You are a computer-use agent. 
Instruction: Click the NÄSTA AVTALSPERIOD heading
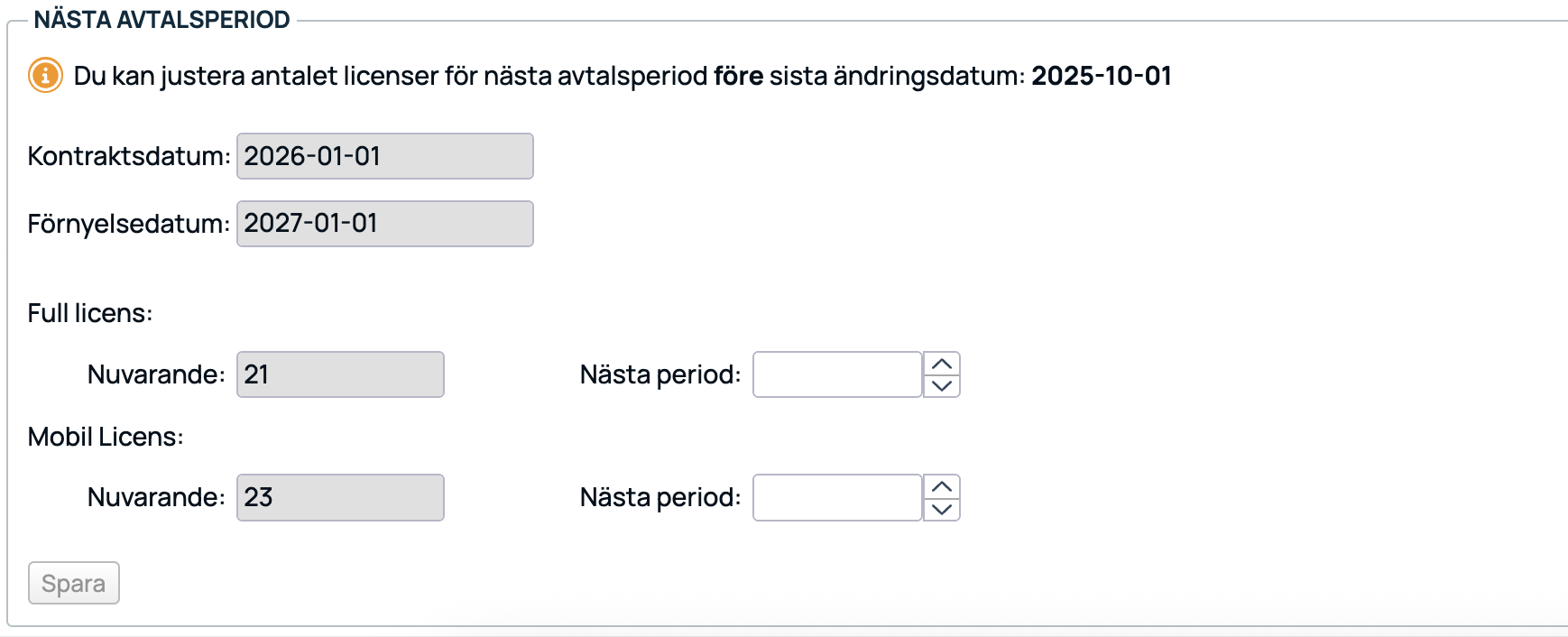[x=162, y=20]
